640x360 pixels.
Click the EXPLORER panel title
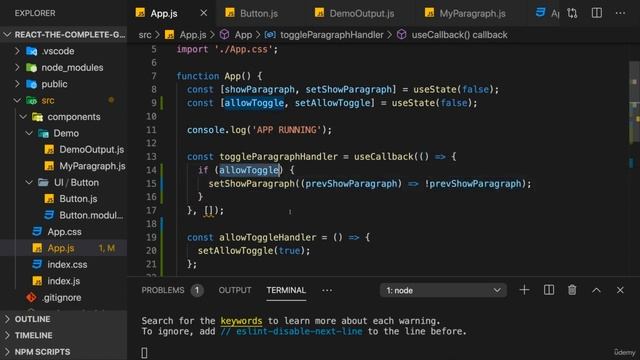(x=35, y=13)
